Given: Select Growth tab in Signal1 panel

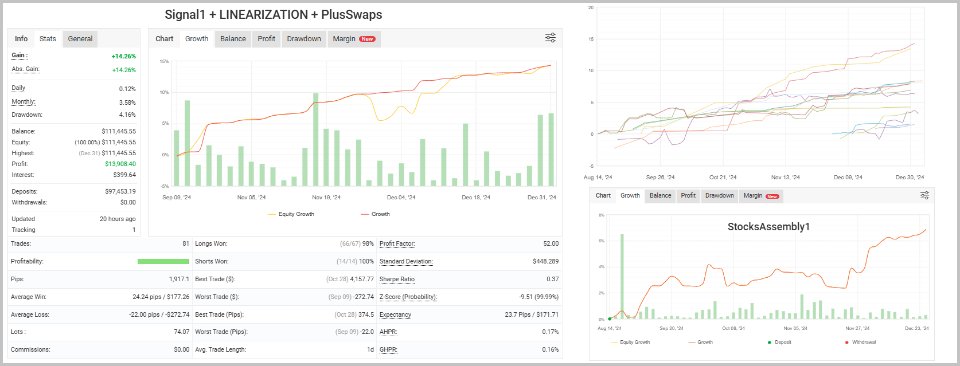Looking at the screenshot, I should [x=197, y=39].
